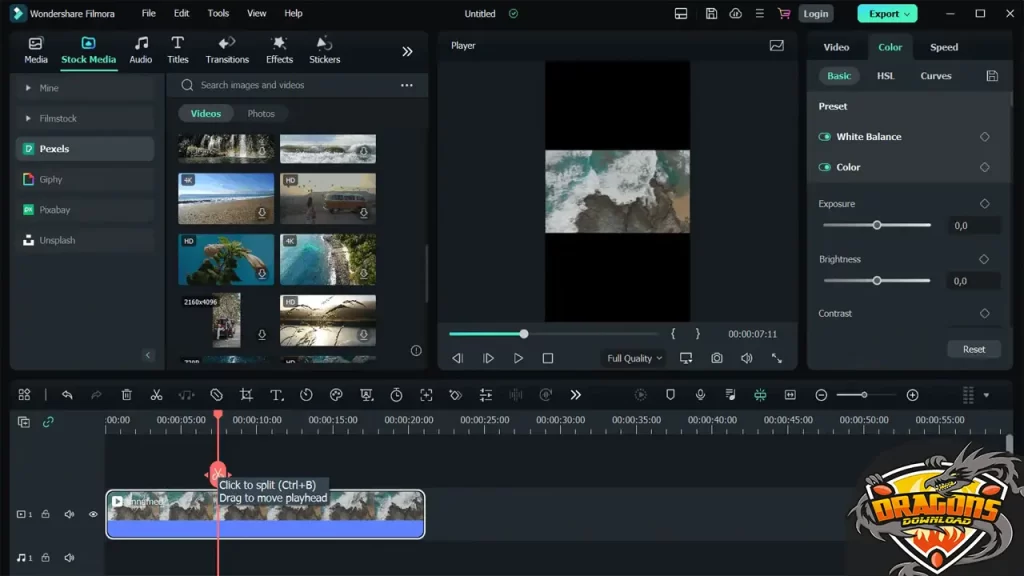Disable the Color preset toggle
Image resolution: width=1024 pixels, height=576 pixels.
(823, 167)
